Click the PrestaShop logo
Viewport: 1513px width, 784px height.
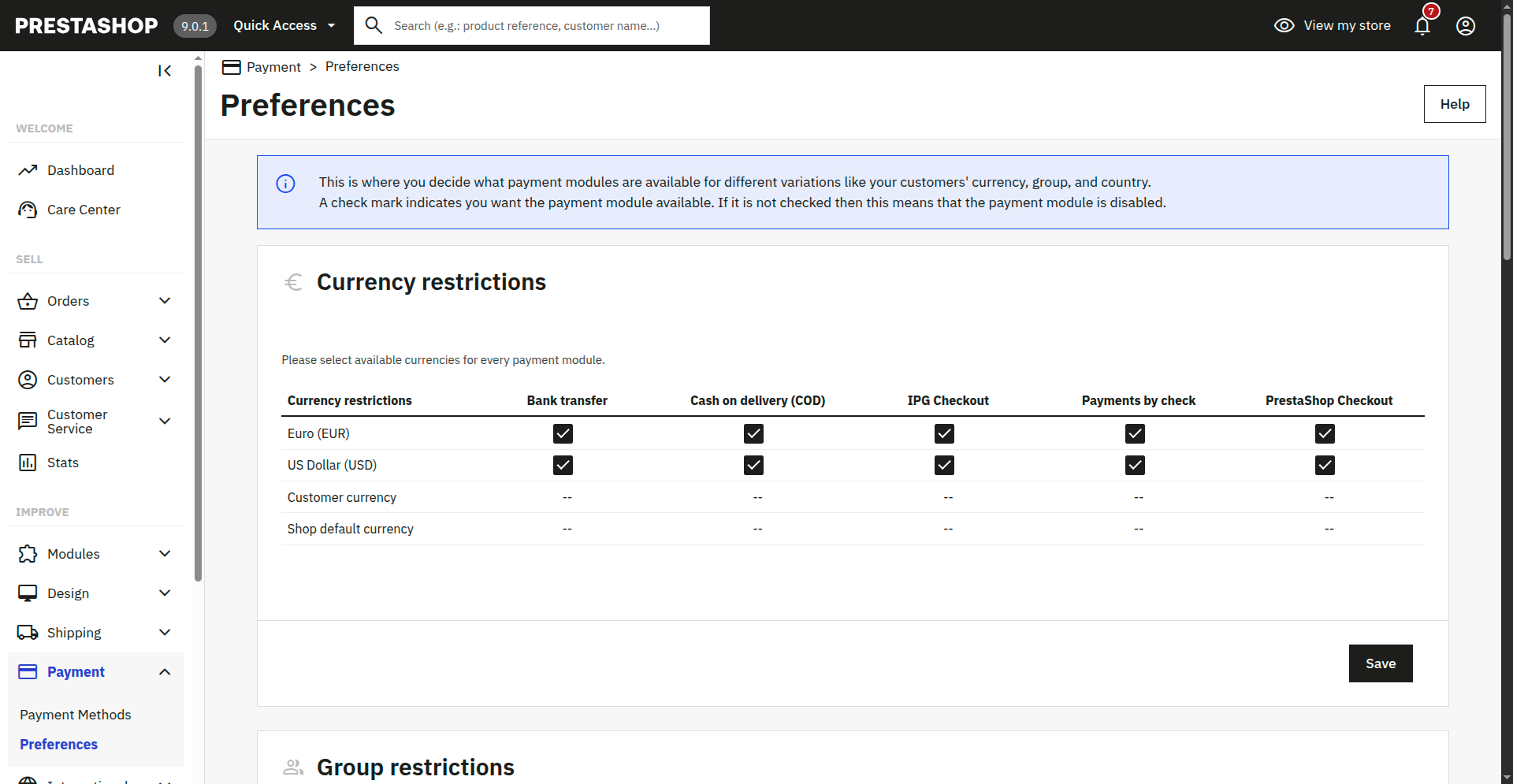pyautogui.click(x=87, y=26)
